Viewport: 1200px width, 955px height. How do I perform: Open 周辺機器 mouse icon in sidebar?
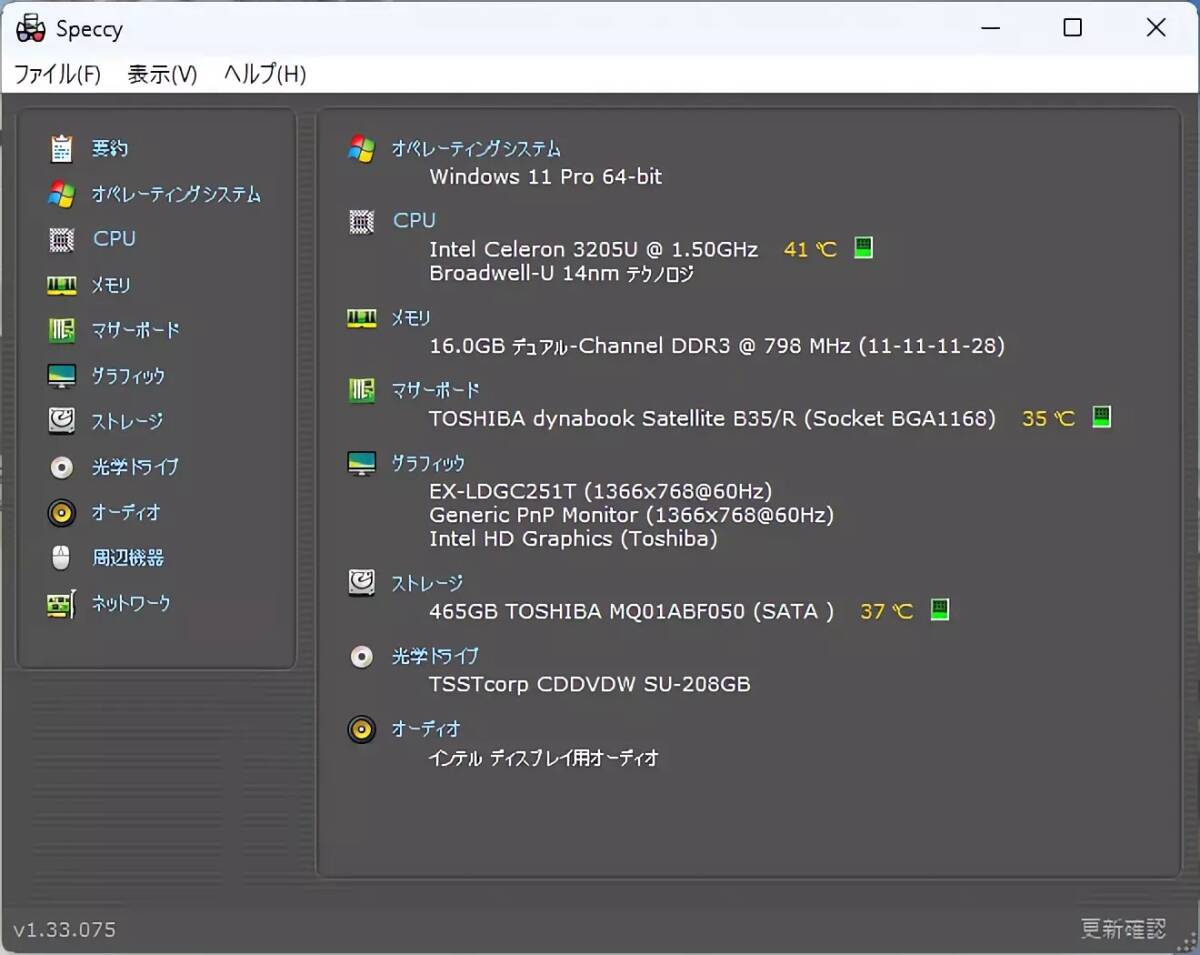tap(62, 558)
